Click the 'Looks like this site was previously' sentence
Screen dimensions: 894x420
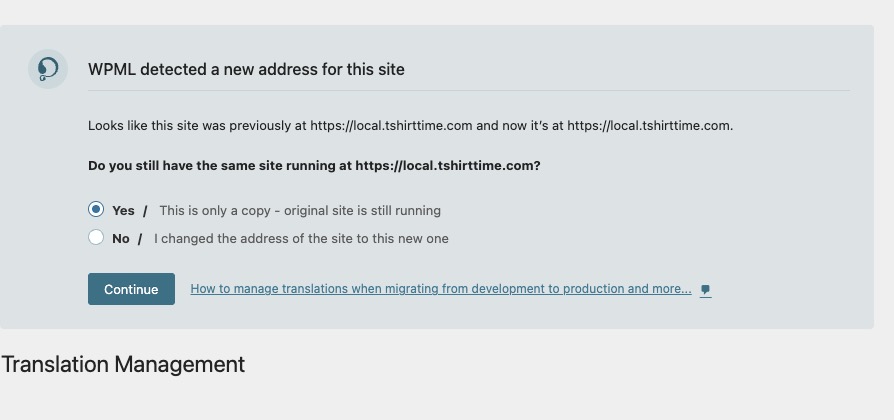coord(411,125)
